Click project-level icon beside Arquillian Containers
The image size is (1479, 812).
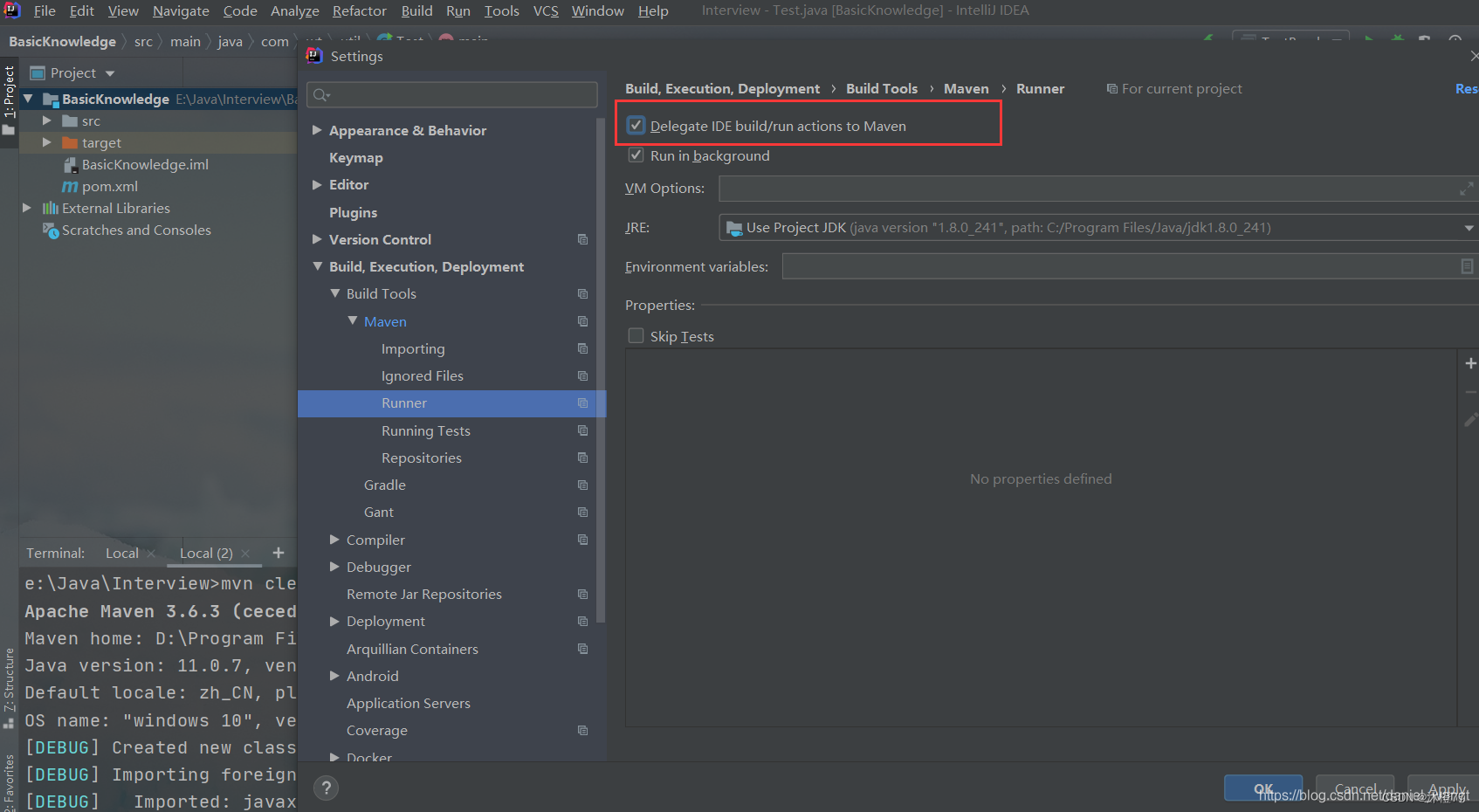[582, 649]
